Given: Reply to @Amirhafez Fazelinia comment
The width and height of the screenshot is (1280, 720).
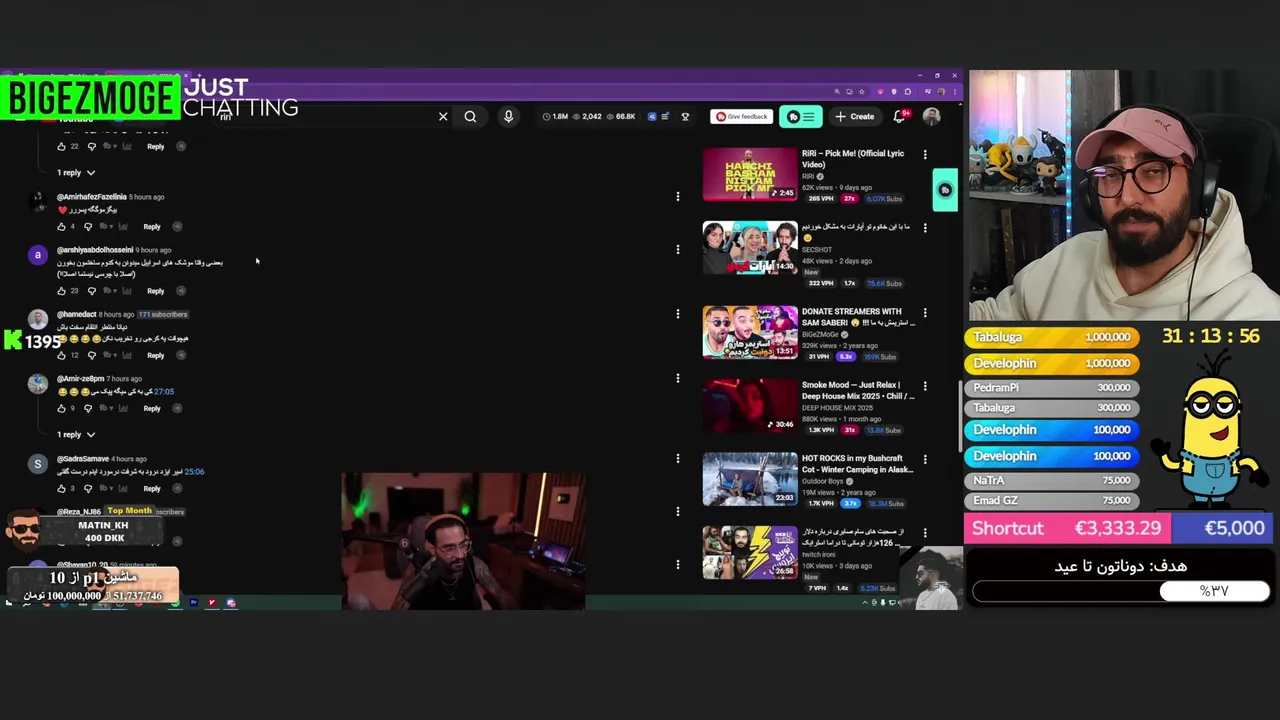Looking at the screenshot, I should pos(152,227).
